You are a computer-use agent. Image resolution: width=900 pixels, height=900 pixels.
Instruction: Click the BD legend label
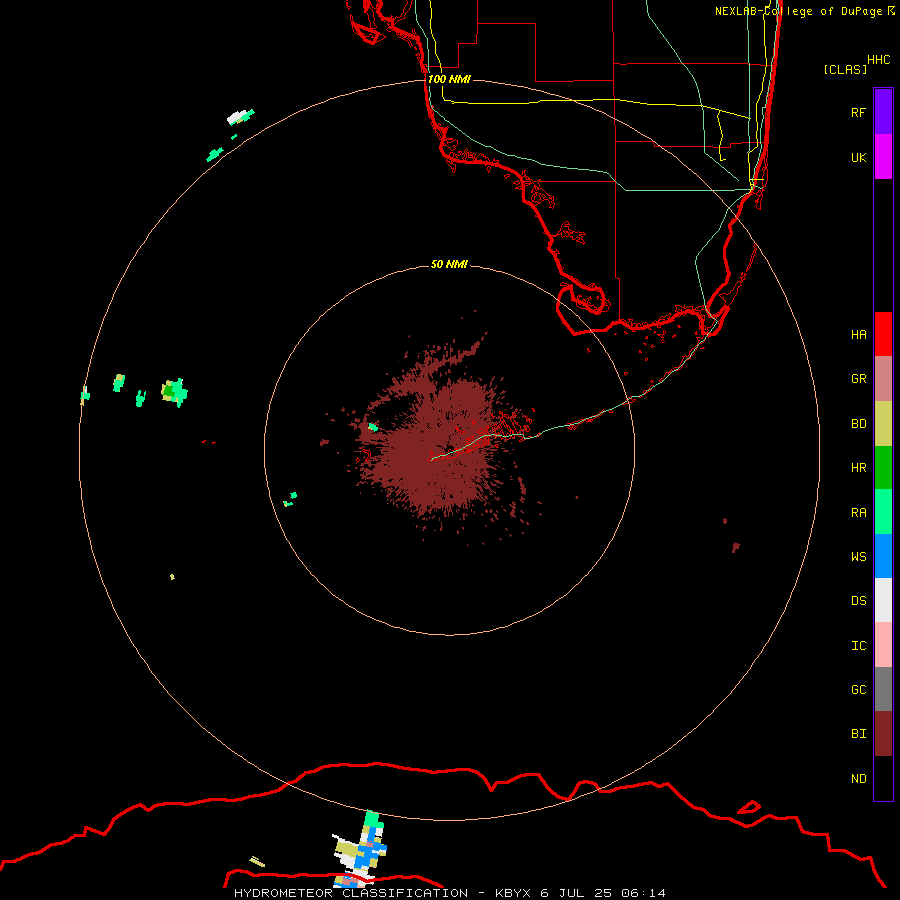click(x=858, y=424)
